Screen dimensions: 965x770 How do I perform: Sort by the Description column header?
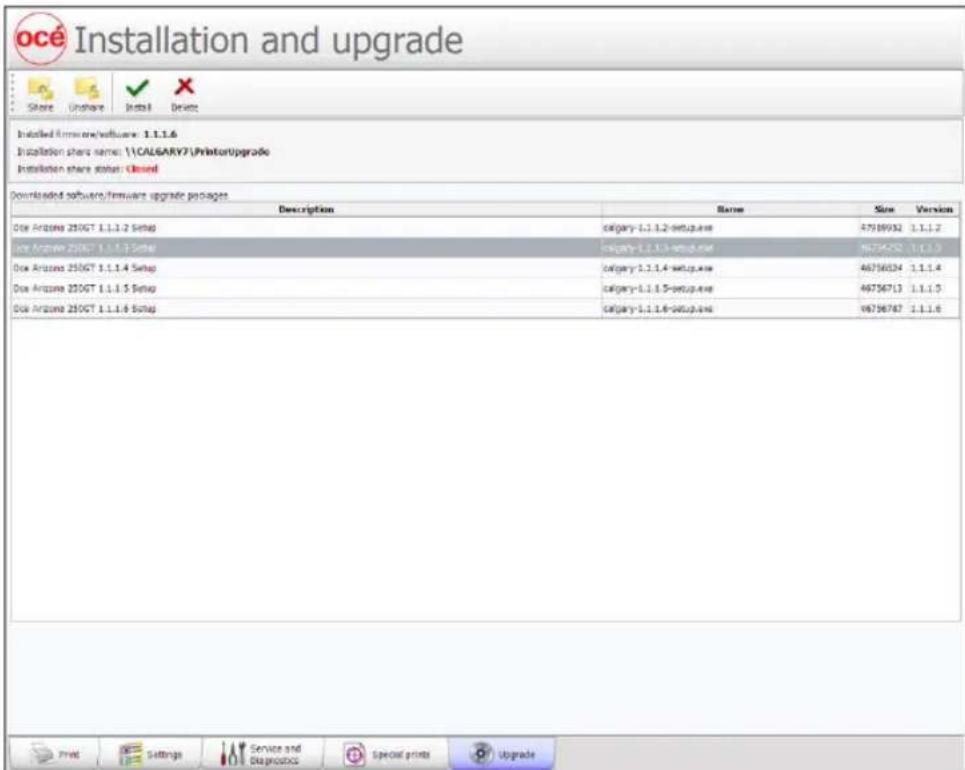point(306,210)
